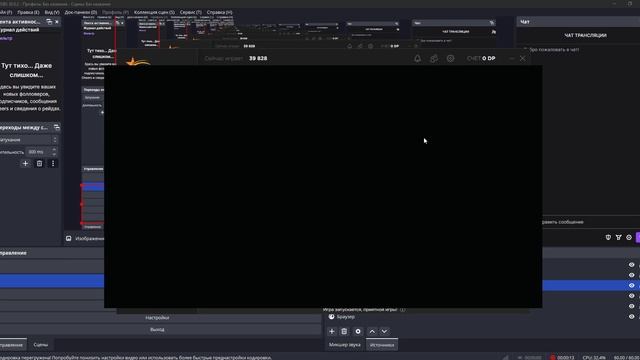Undock the Лента активности panel using float icon

pos(49,22)
